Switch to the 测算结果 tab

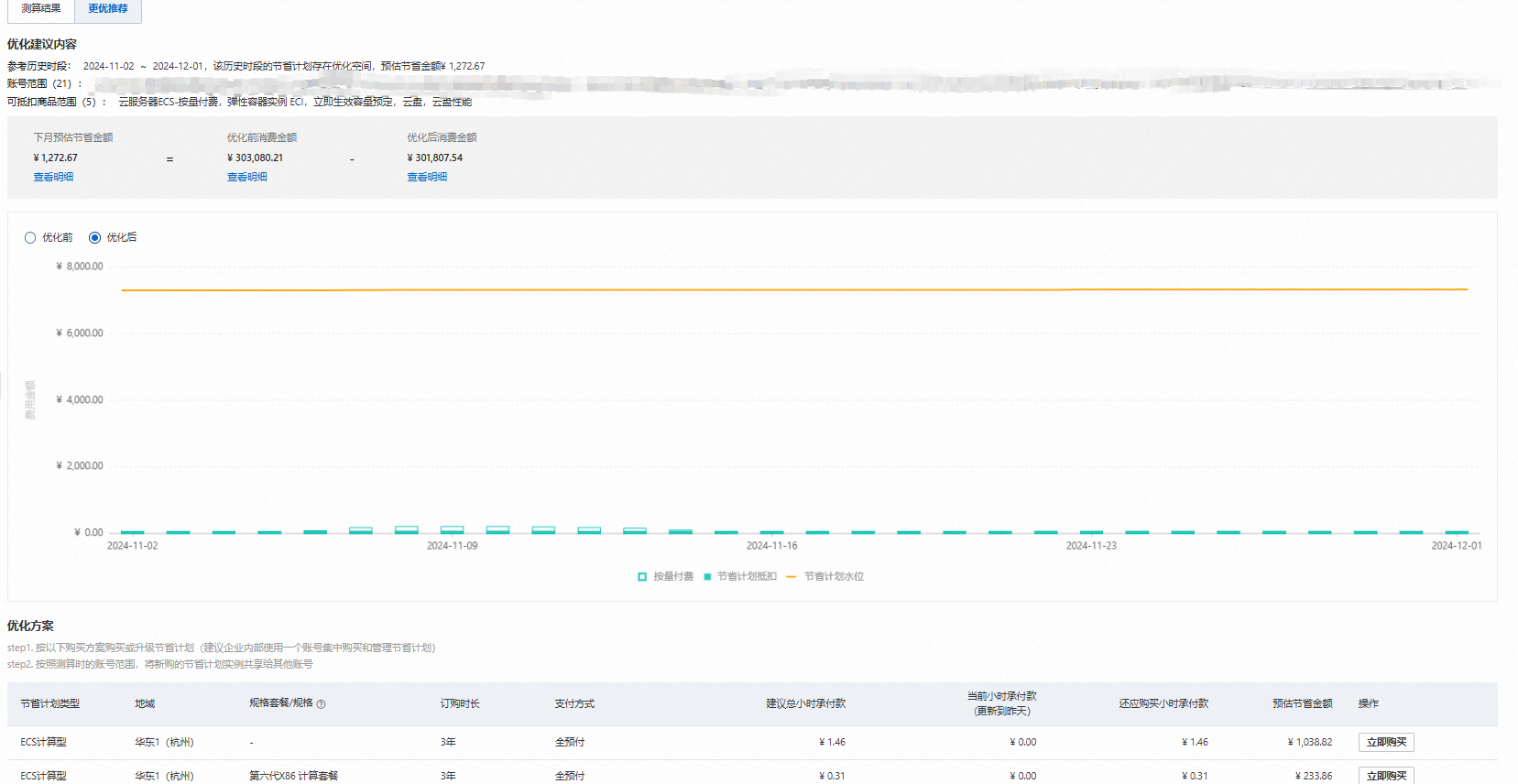pyautogui.click(x=41, y=9)
